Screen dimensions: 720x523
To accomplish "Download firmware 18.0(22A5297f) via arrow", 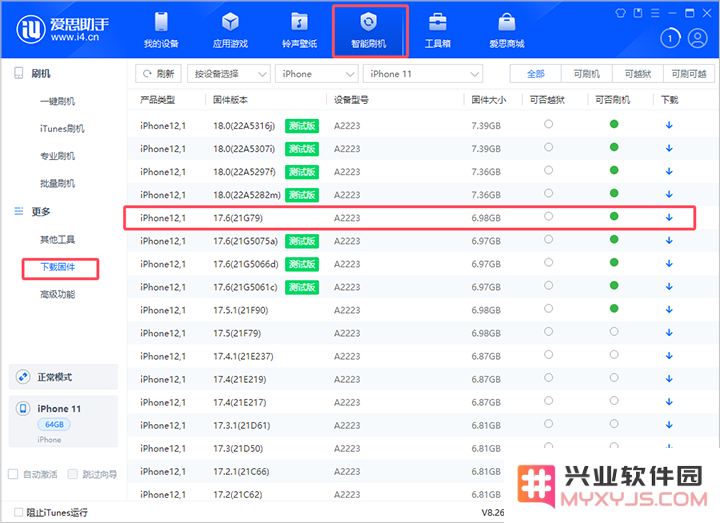I will (x=669, y=171).
